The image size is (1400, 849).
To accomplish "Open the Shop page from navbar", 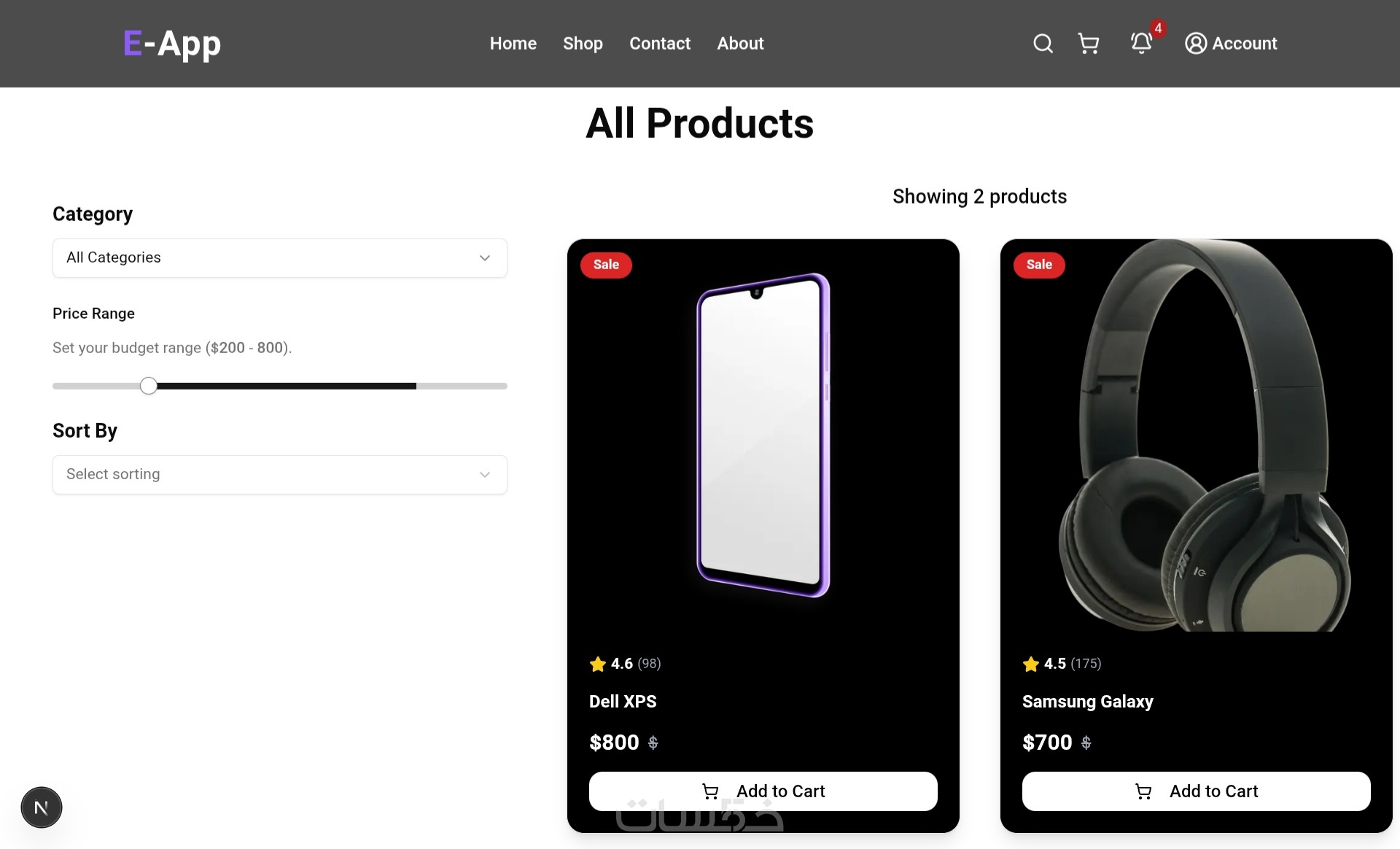I will [x=583, y=44].
